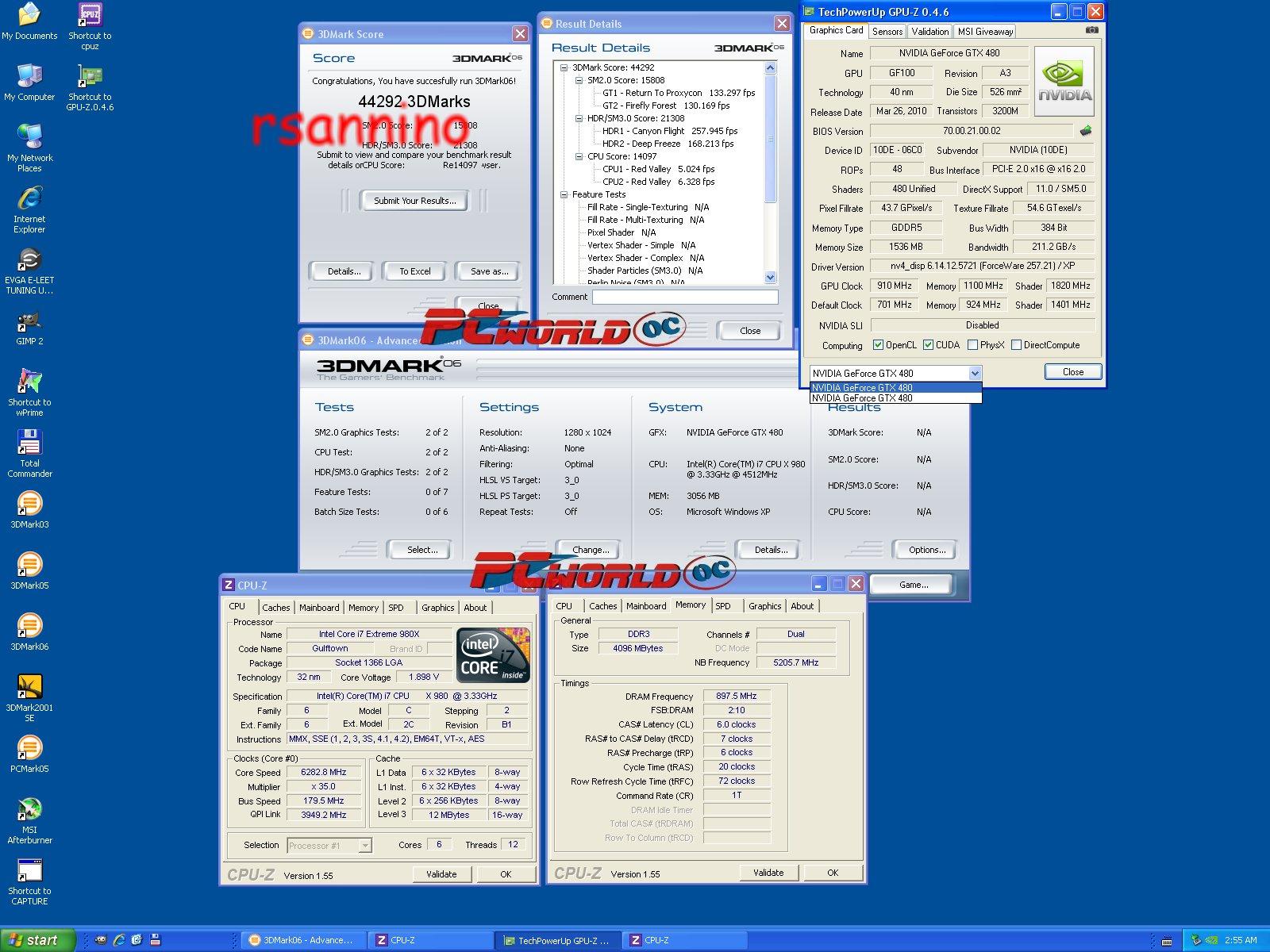Collapse CPU Score: 14097 tree node
This screenshot has width=1270, height=952.
coord(579,156)
